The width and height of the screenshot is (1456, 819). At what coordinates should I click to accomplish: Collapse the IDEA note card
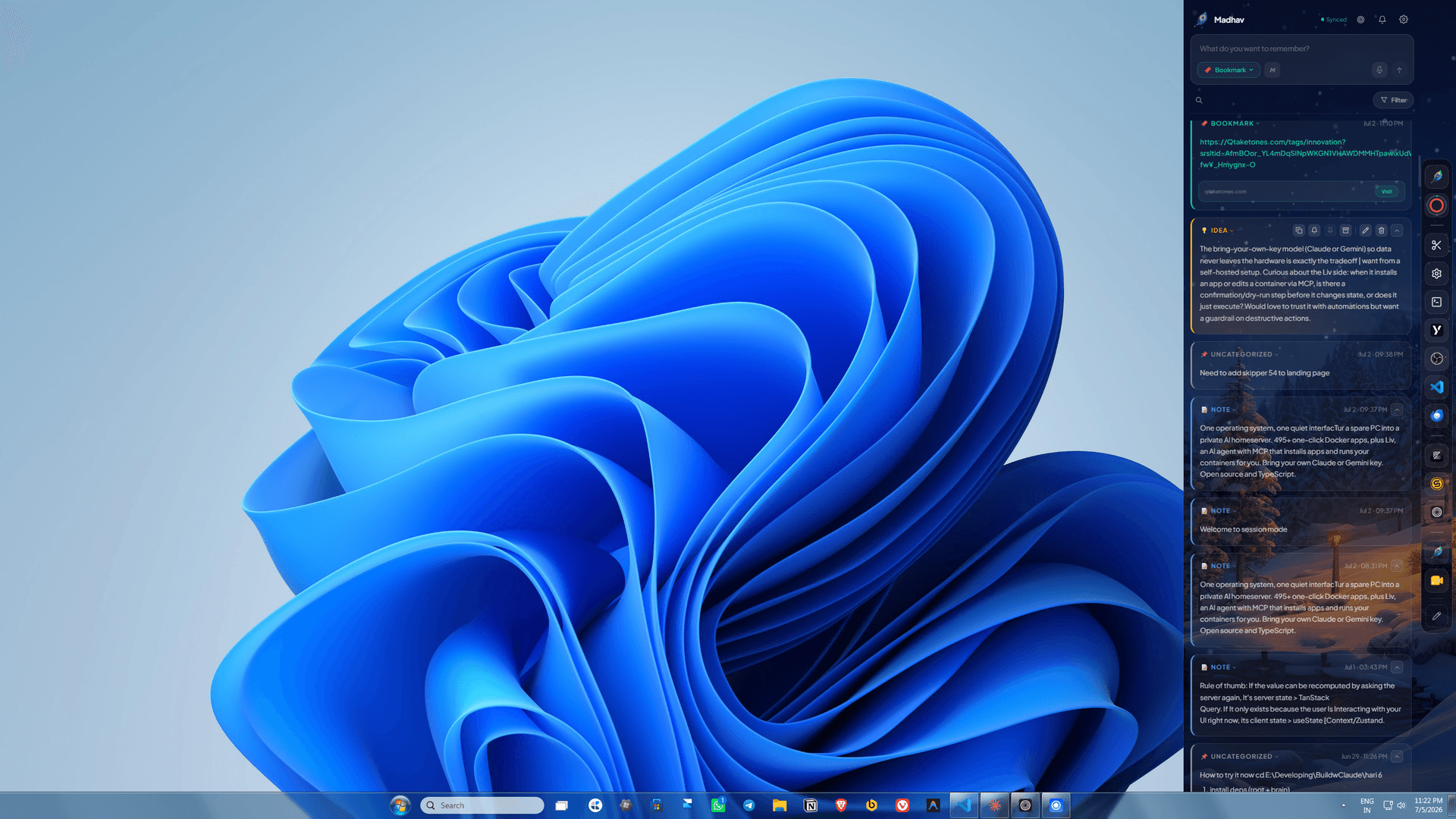click(1397, 231)
